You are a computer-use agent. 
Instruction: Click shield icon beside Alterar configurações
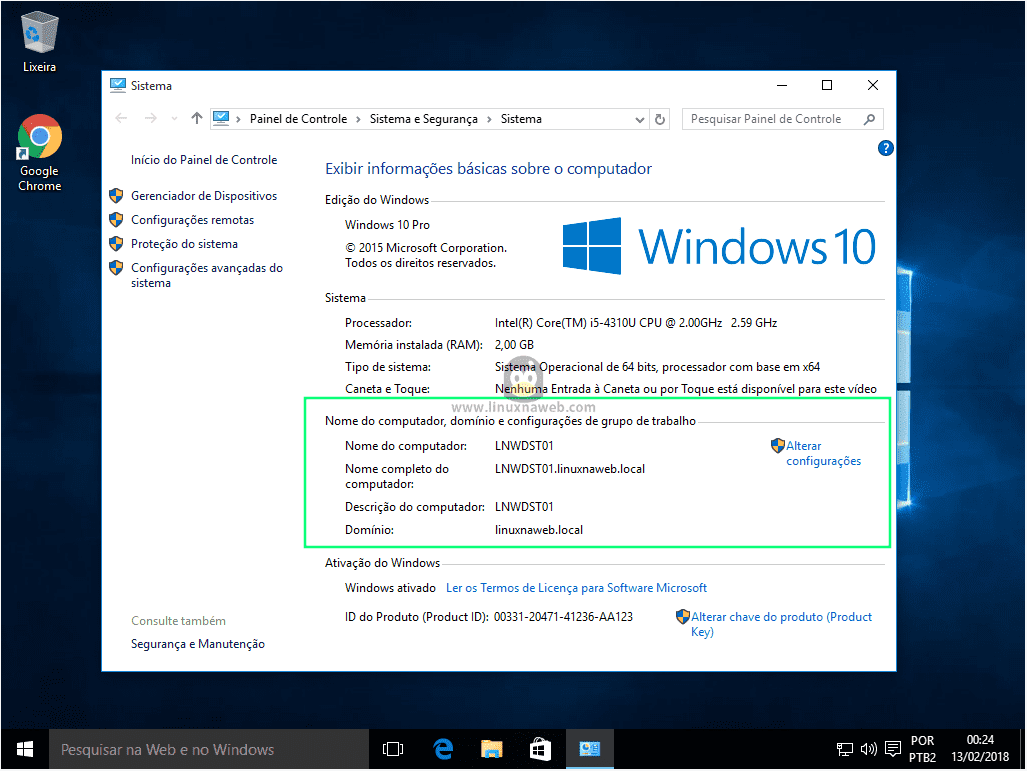(x=777, y=446)
